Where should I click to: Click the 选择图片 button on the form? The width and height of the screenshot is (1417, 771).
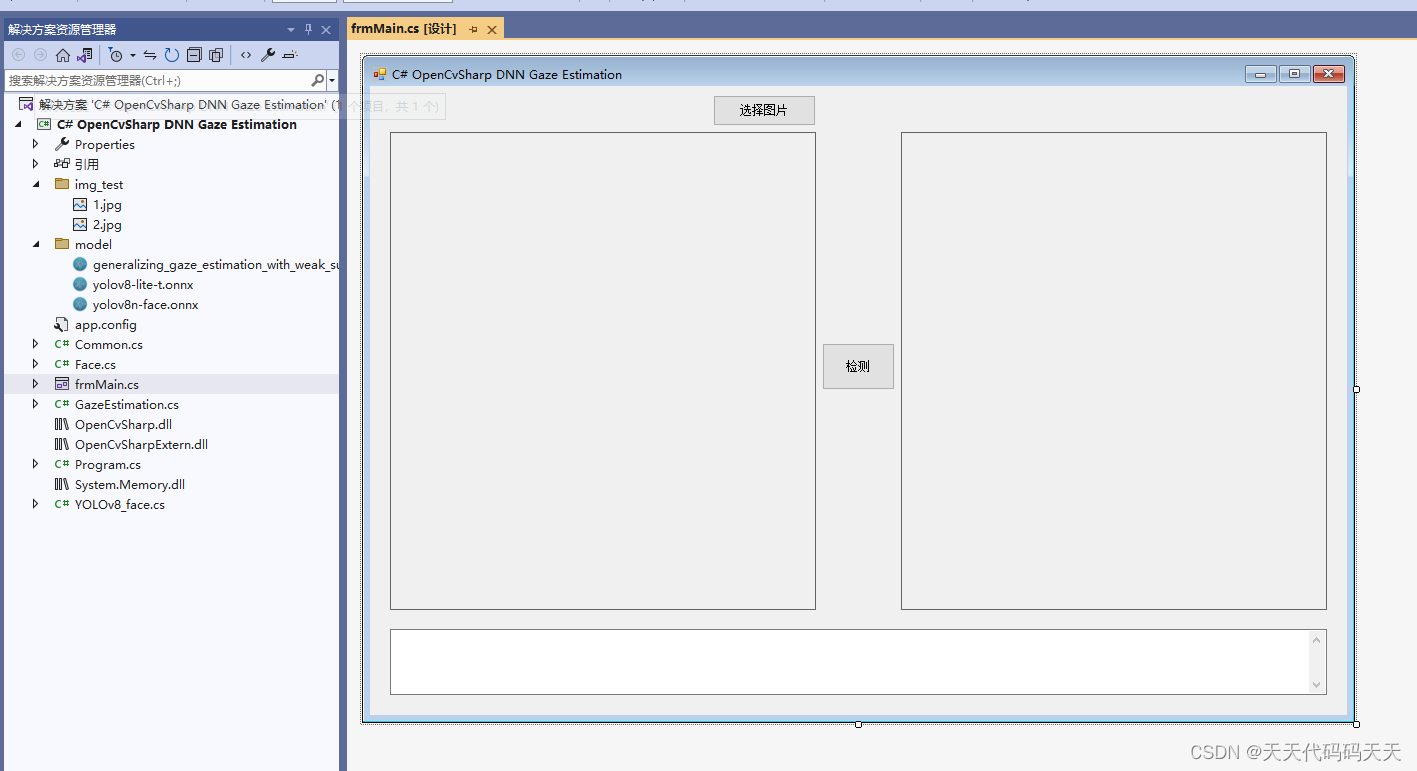(764, 110)
